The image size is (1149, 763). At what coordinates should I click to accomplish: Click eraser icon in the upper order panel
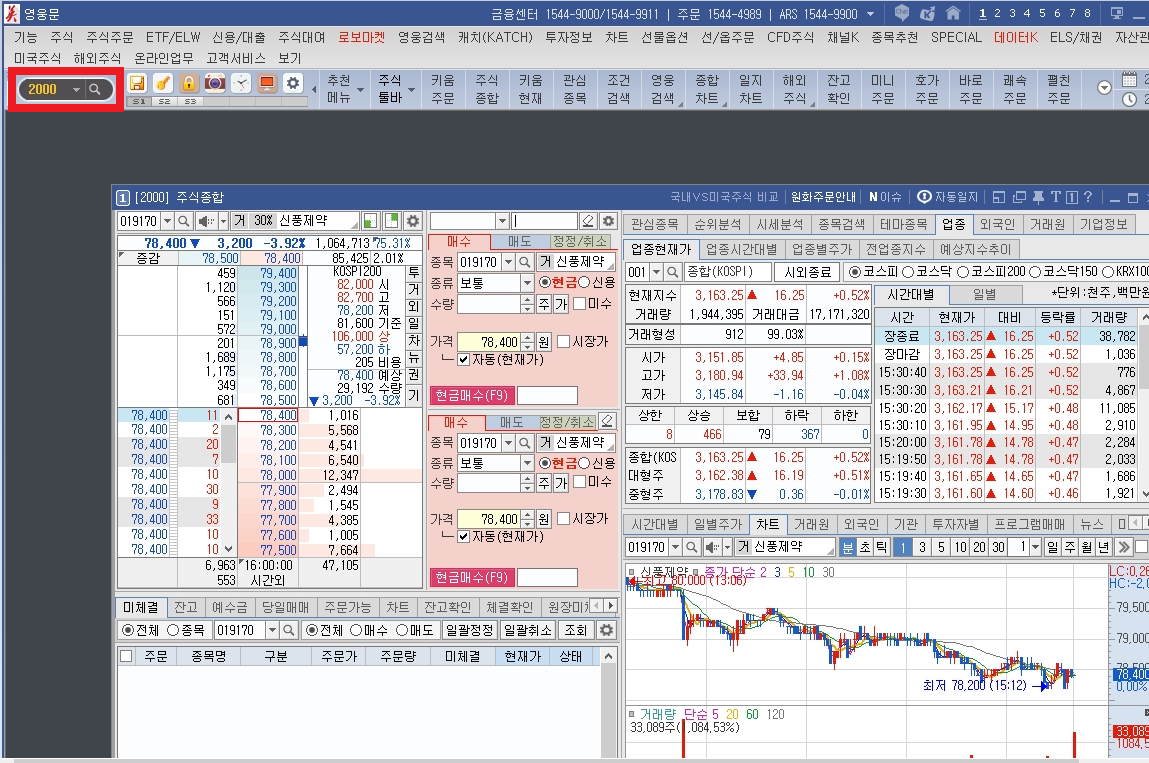point(588,221)
